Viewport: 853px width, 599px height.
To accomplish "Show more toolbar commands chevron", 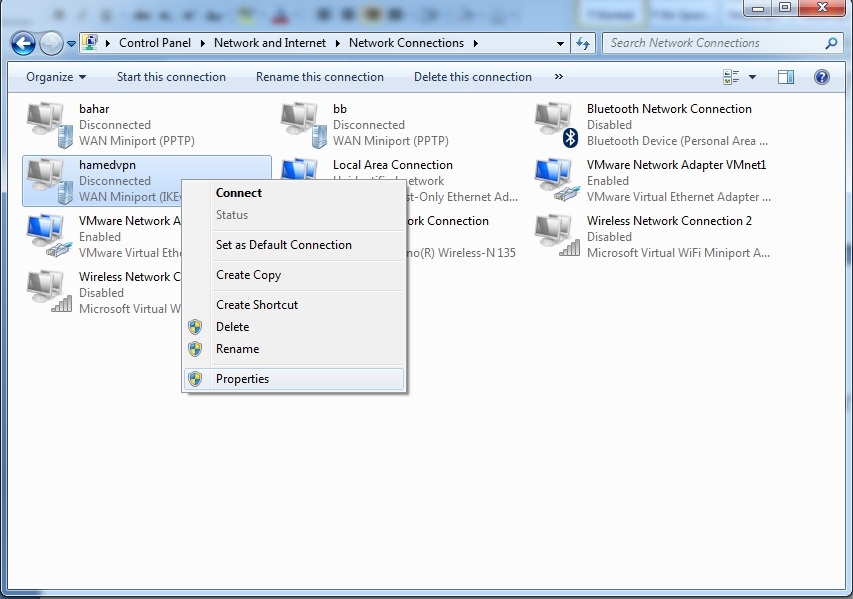I will tap(559, 77).
